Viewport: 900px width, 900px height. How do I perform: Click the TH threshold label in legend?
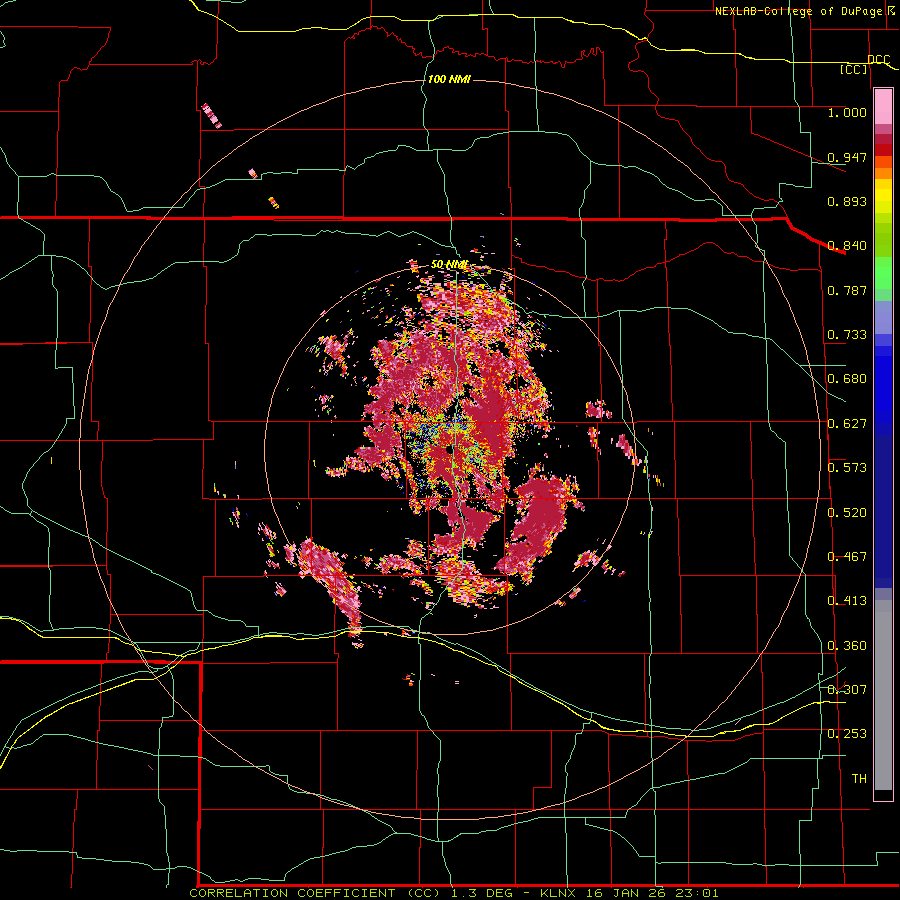[859, 779]
